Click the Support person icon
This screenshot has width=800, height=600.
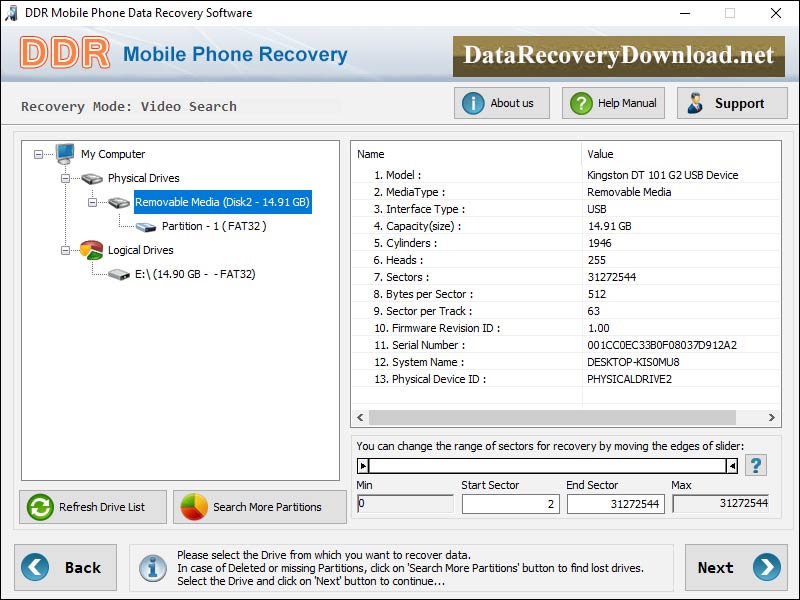pos(698,102)
